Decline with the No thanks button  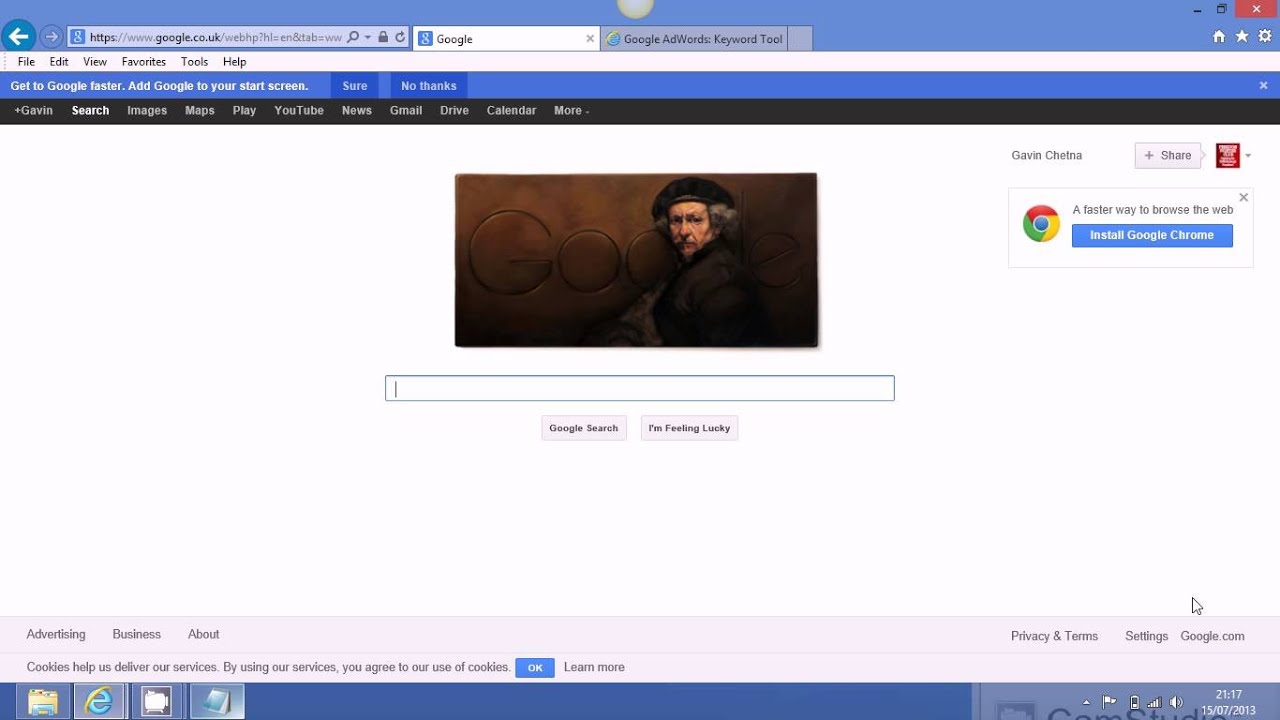pos(429,86)
